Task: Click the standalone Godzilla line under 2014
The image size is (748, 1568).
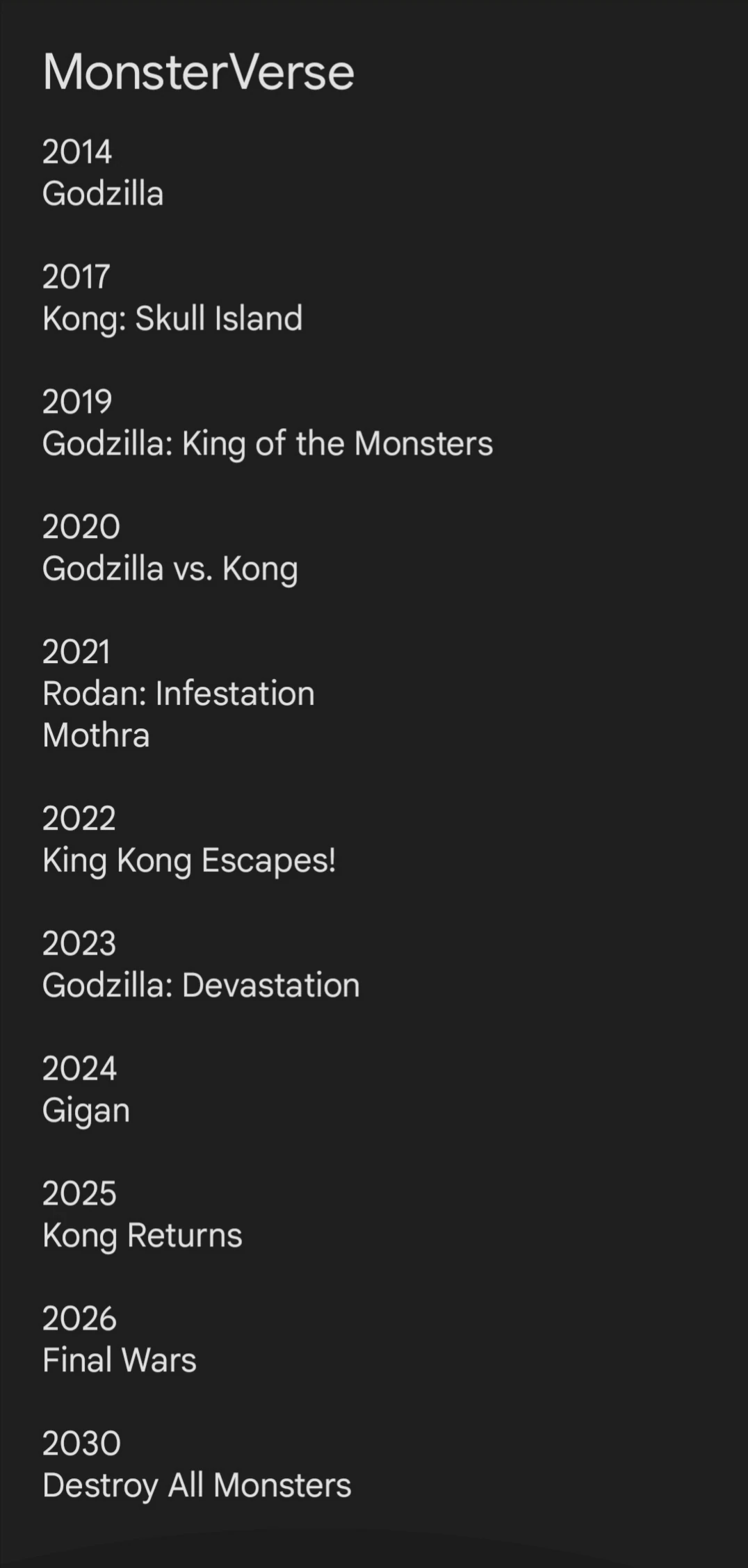Action: click(103, 194)
